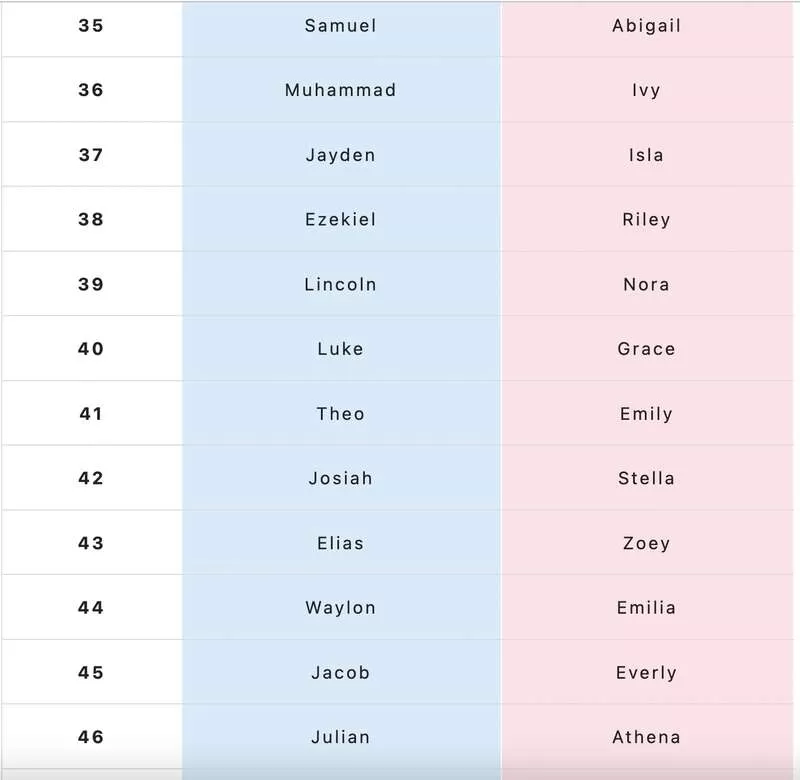
Task: Click the girl name Grace
Action: click(x=646, y=349)
